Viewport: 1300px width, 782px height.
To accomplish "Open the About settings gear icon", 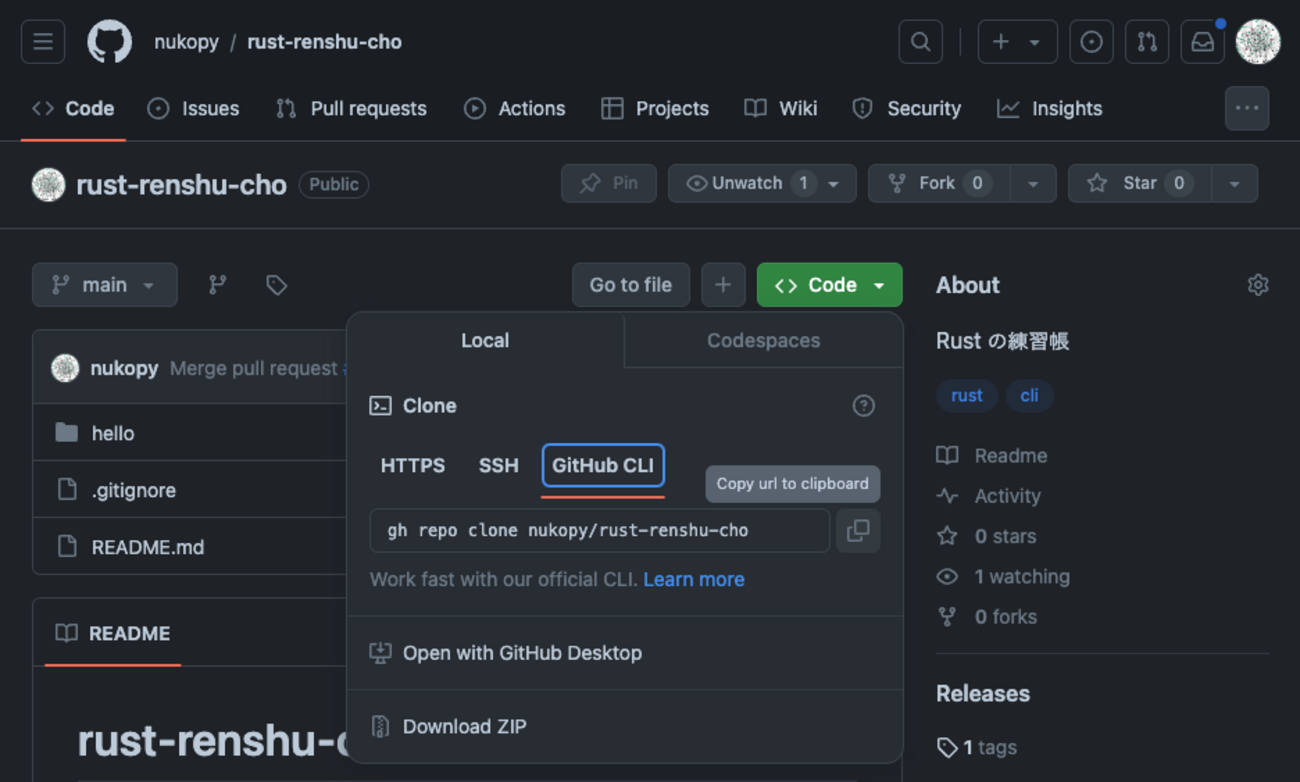I will (1258, 285).
